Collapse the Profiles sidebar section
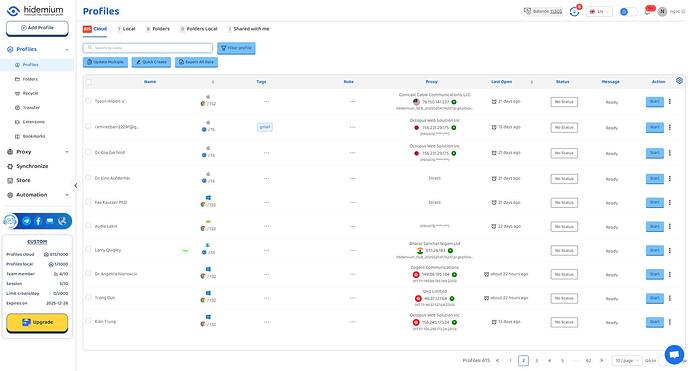Viewport: 690px width, 371px height. [67, 50]
